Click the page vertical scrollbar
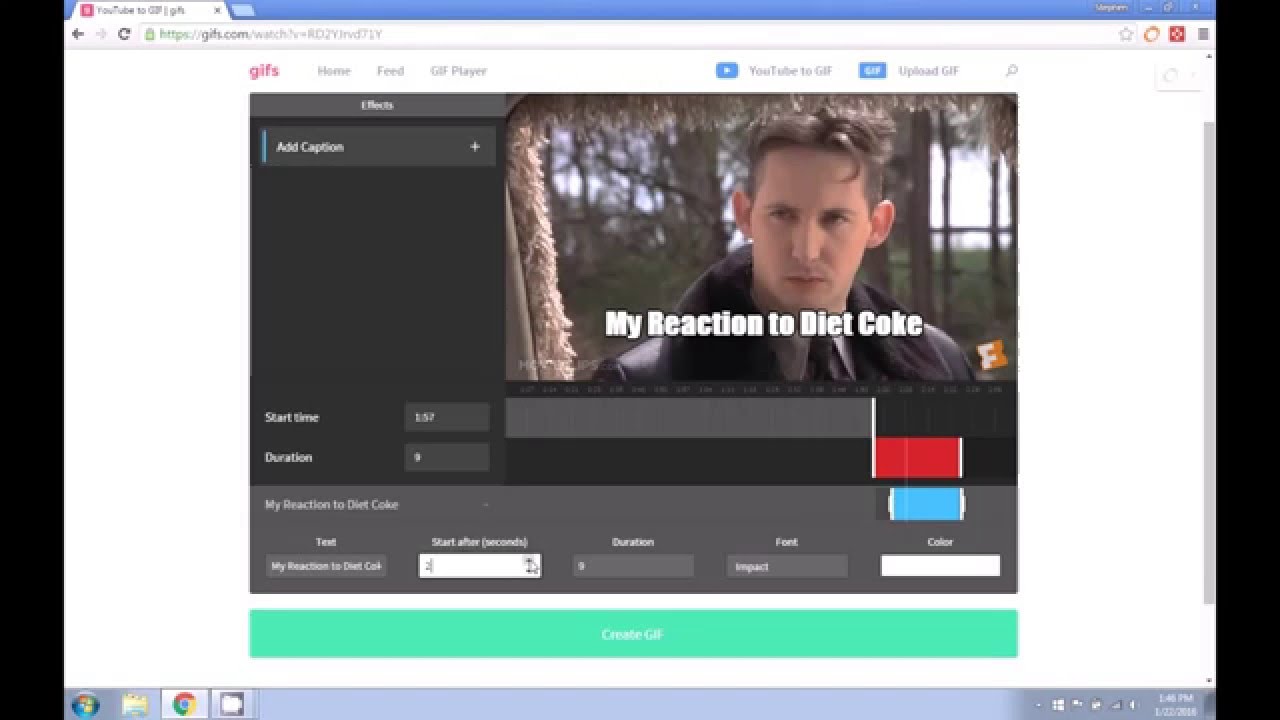The height and width of the screenshot is (720, 1280). [x=1209, y=360]
